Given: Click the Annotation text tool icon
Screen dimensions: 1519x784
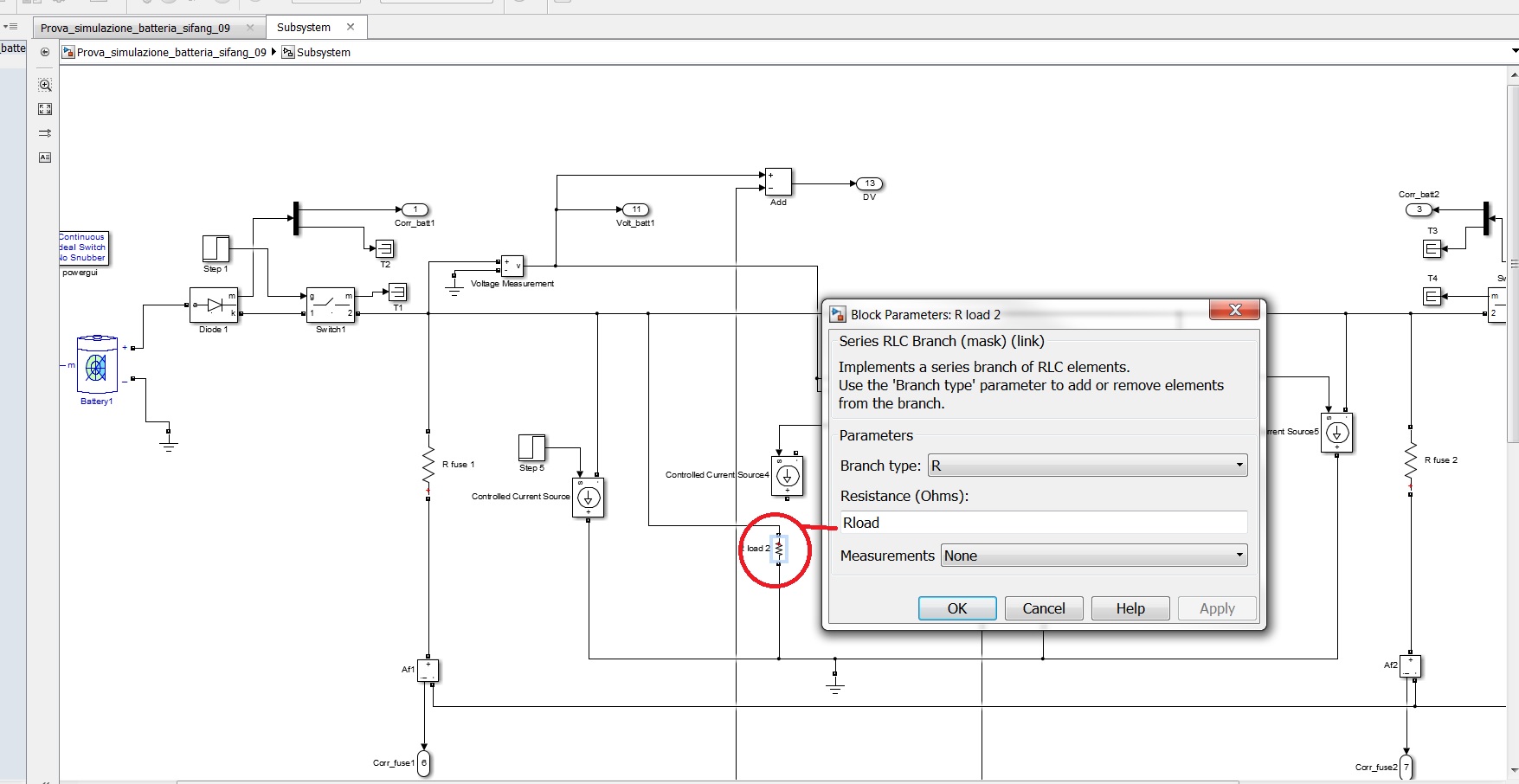Looking at the screenshot, I should coord(45,157).
